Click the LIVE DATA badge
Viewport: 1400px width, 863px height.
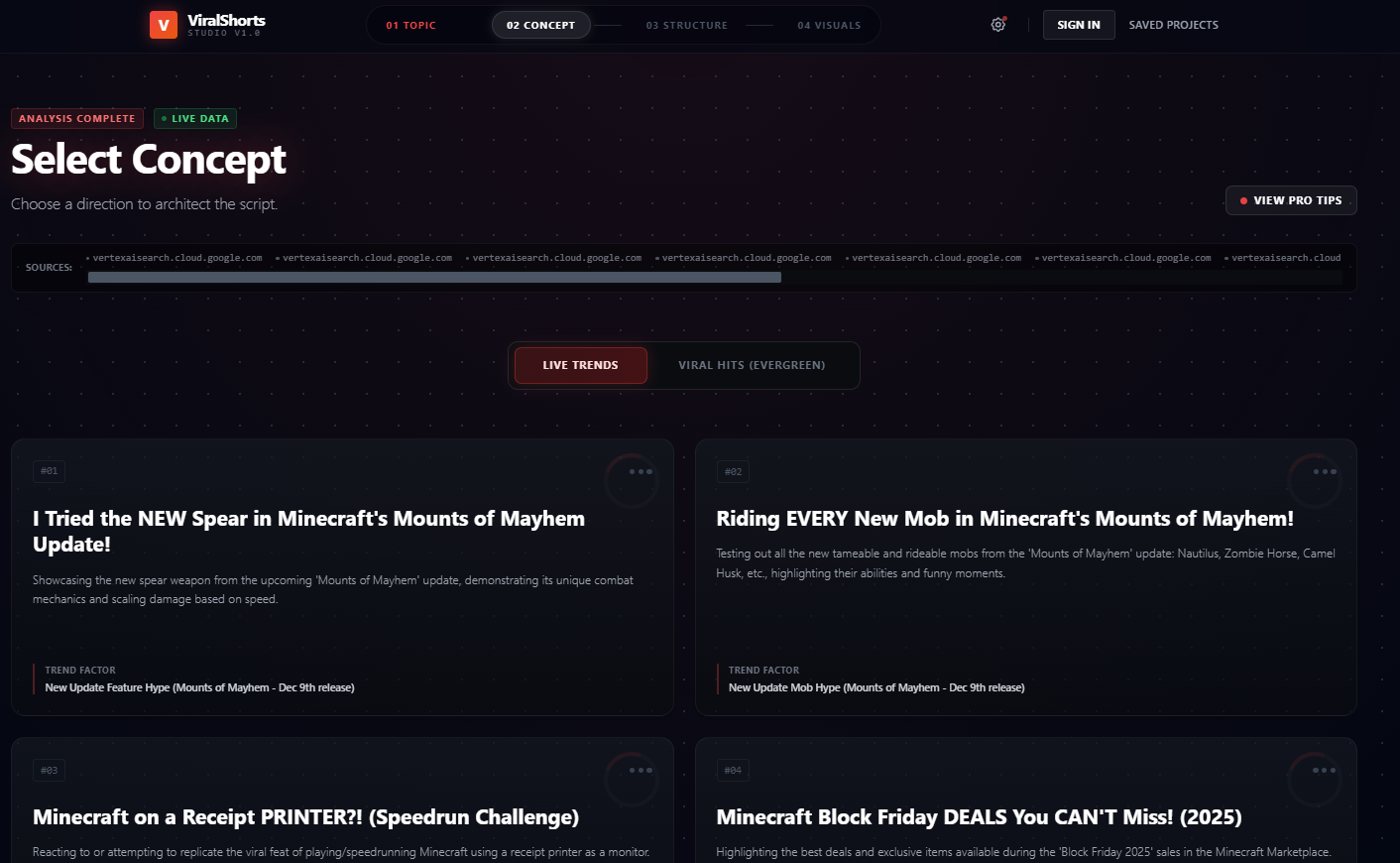(x=195, y=119)
